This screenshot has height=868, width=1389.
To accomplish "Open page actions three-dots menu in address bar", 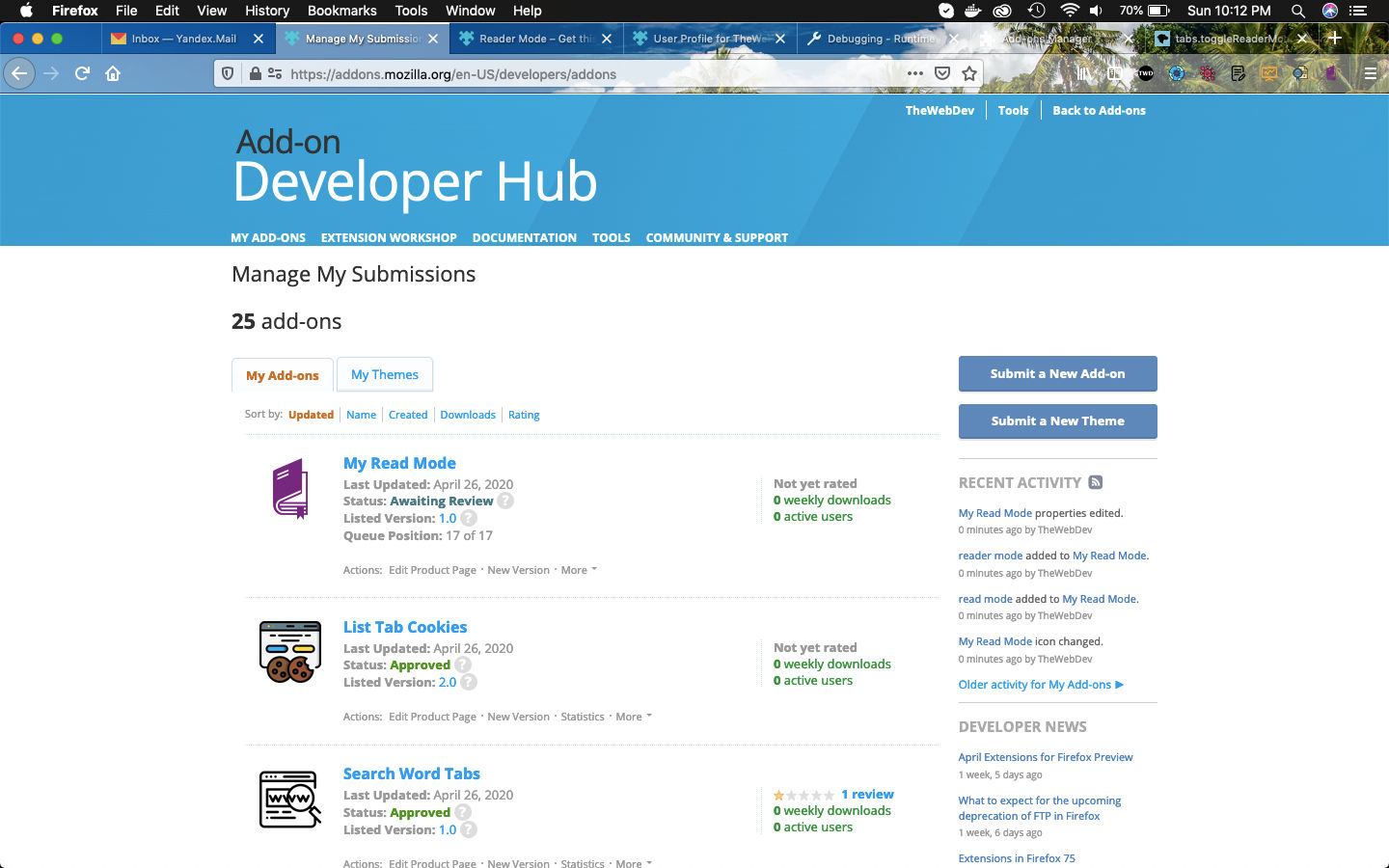I will [915, 73].
